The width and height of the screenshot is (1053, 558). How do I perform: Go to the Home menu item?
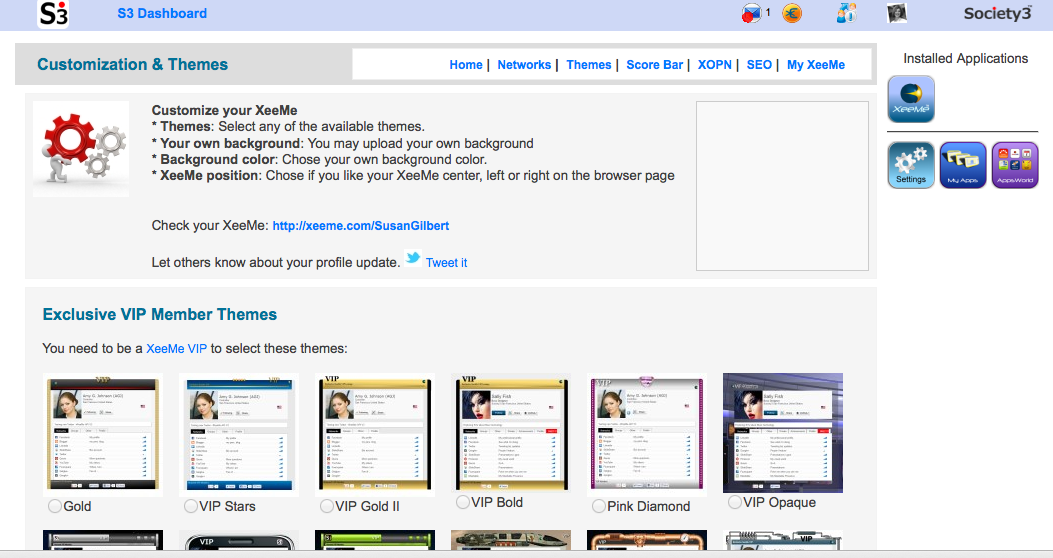[x=465, y=65]
